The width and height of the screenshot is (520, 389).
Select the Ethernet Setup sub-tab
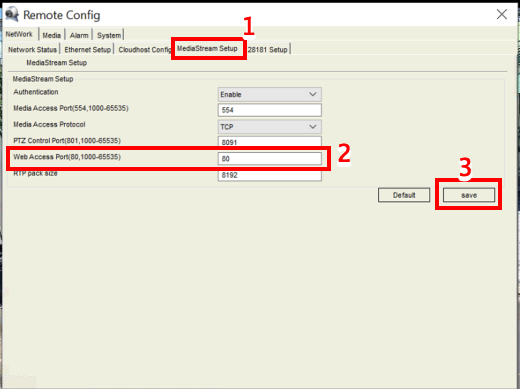click(x=87, y=50)
